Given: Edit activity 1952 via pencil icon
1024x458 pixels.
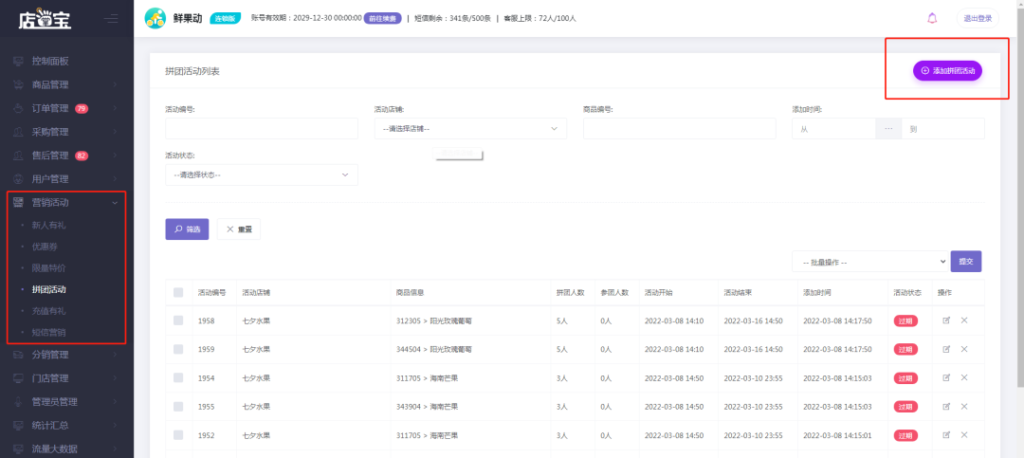Looking at the screenshot, I should point(946,435).
